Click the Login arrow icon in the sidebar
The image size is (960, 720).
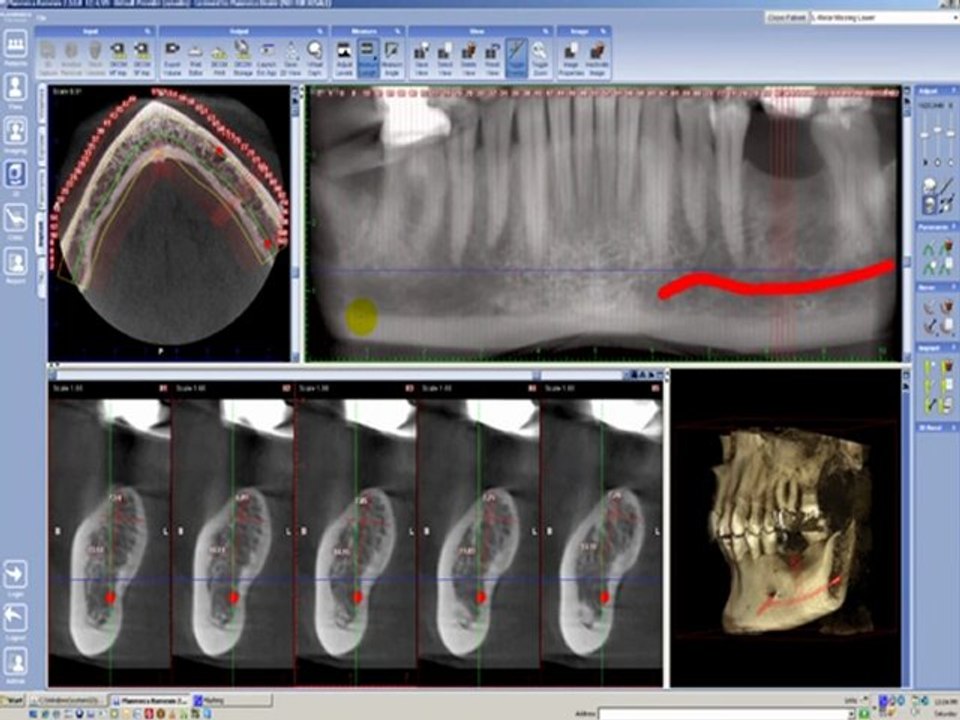tap(15, 576)
